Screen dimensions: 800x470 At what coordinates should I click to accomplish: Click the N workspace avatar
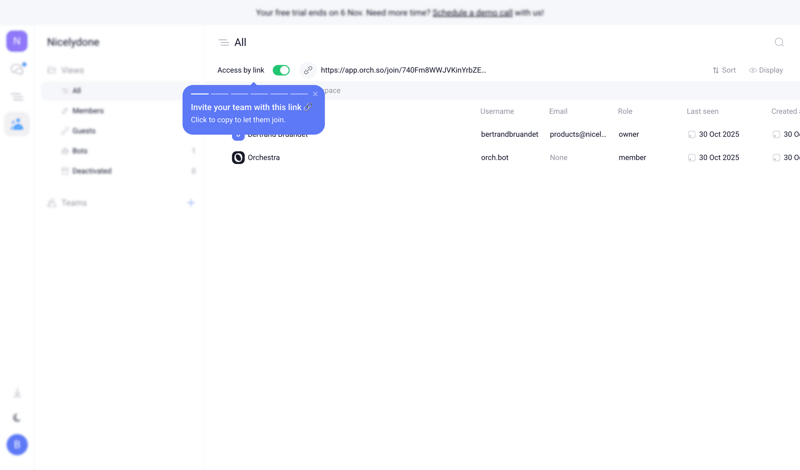(17, 41)
